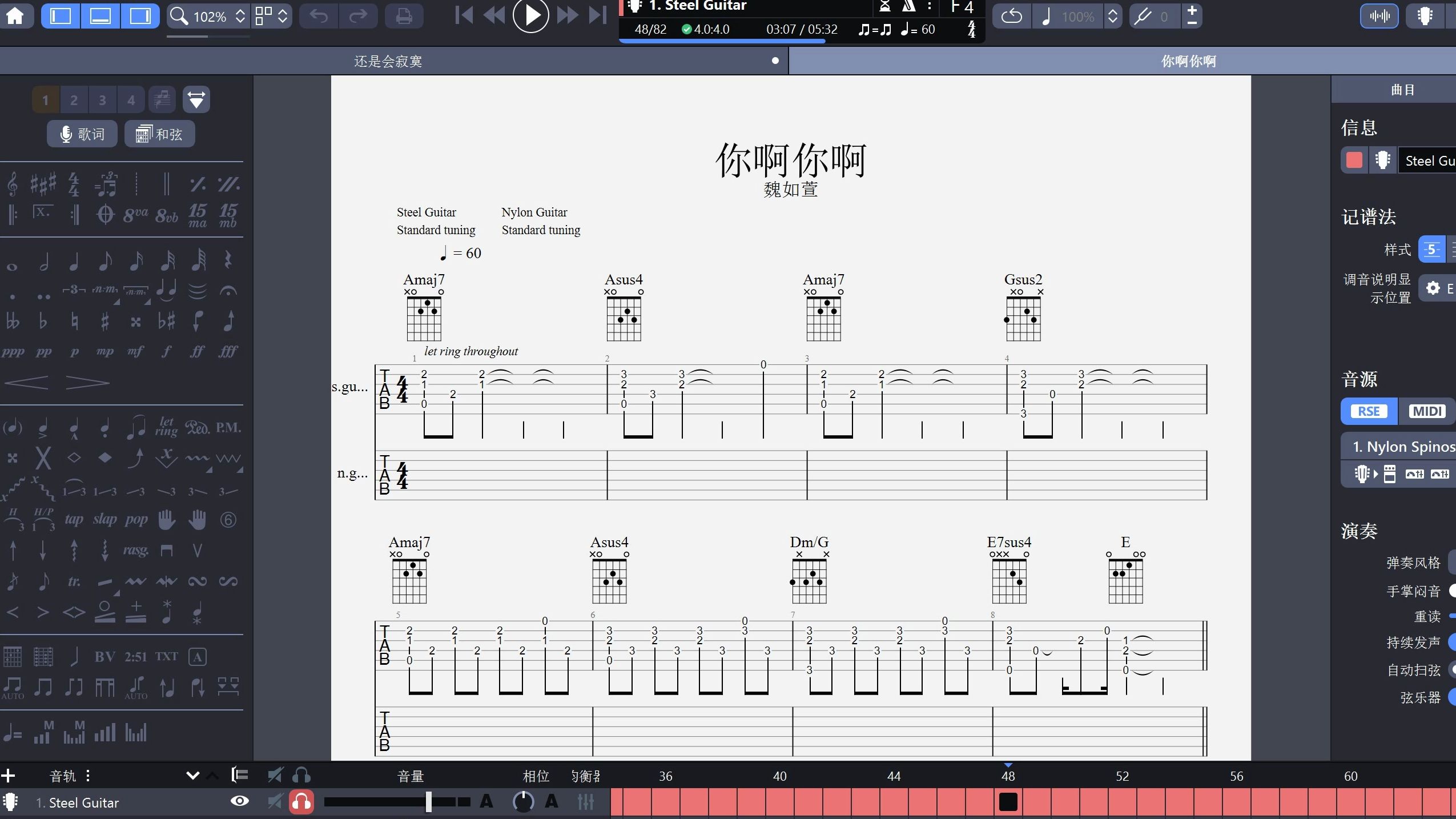Apply the slap technique
Screen dimensions: 1456x819
pos(105,519)
